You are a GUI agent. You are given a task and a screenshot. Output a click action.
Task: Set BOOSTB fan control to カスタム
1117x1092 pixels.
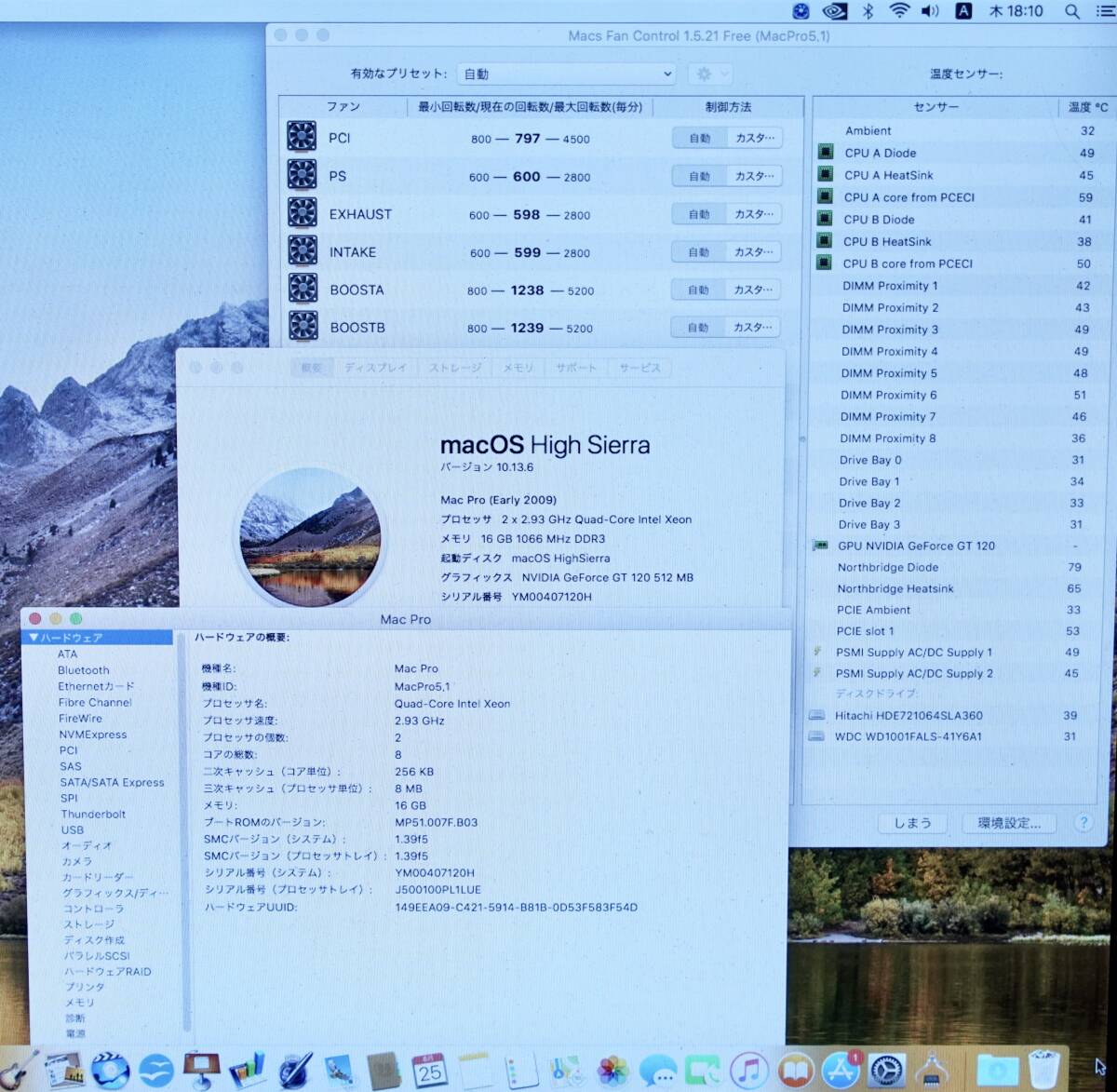tap(752, 328)
